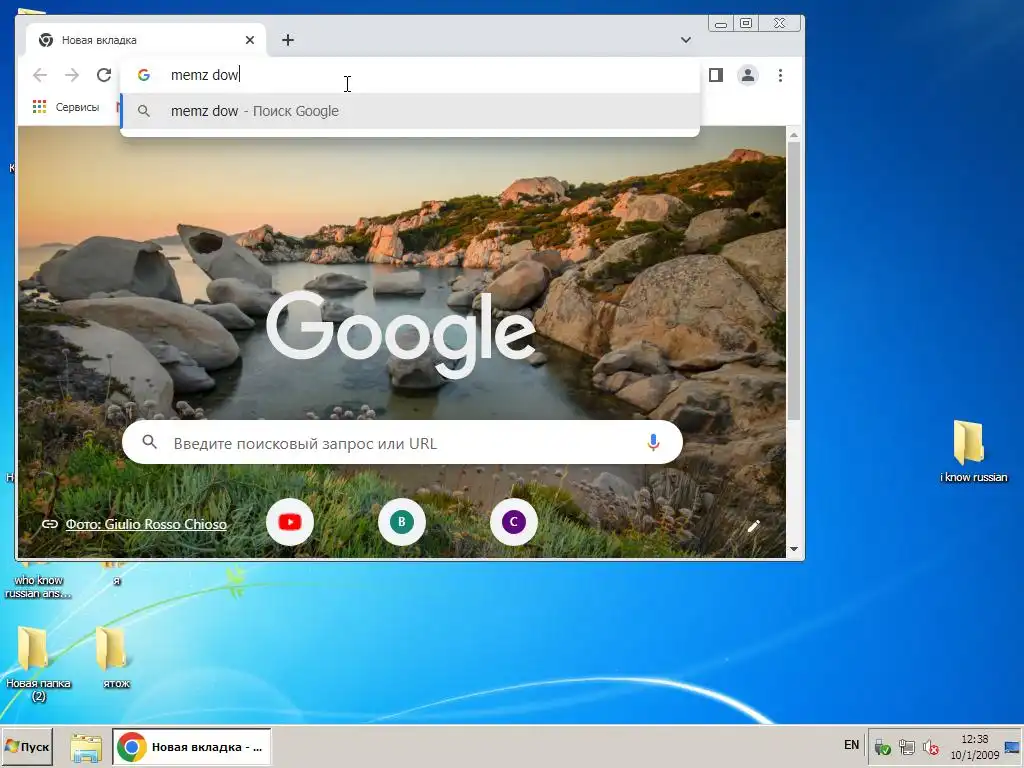1024x768 pixels.
Task: Click the address bar with memz dow
Action: (410, 75)
